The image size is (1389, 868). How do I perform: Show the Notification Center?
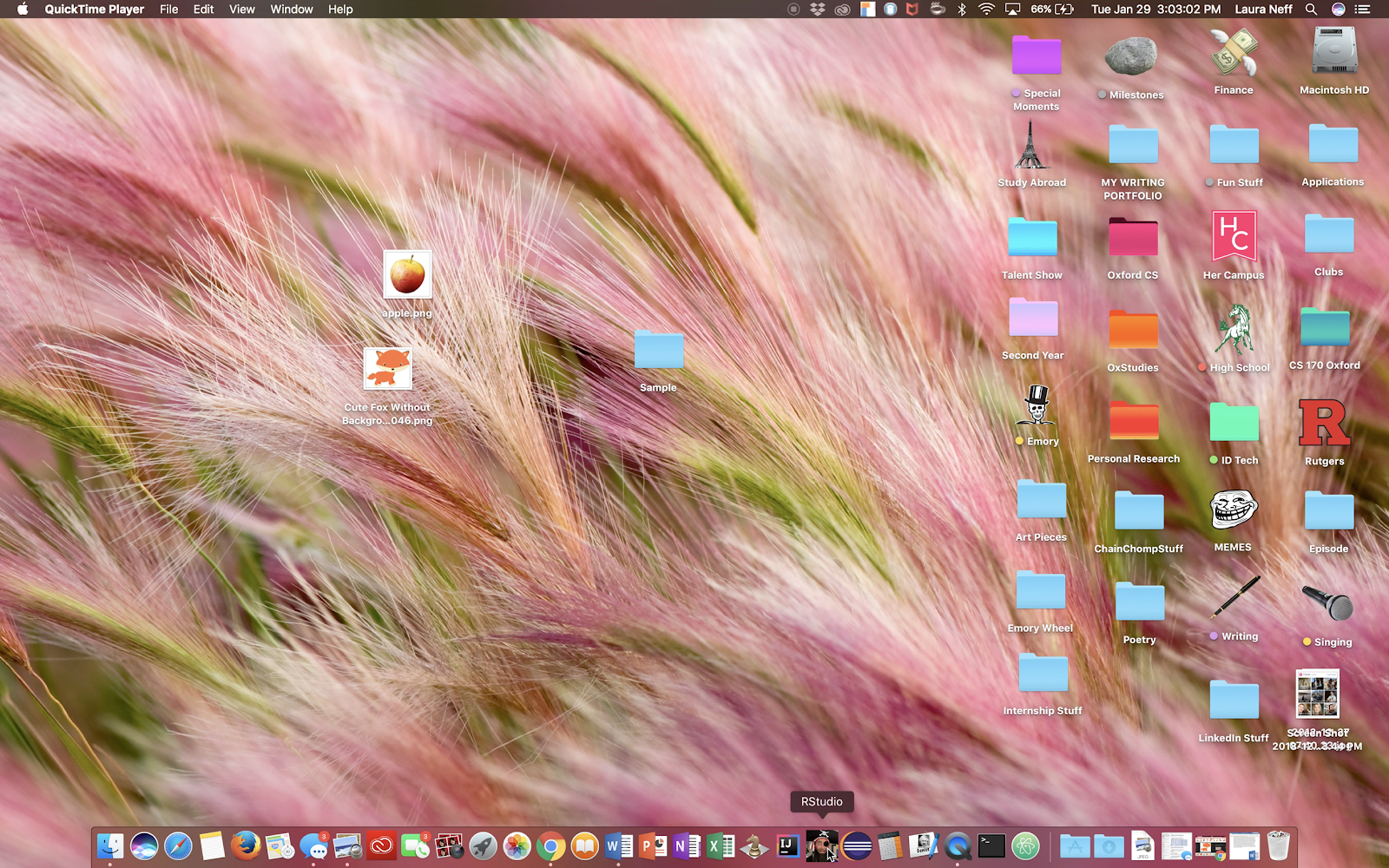coord(1362,10)
